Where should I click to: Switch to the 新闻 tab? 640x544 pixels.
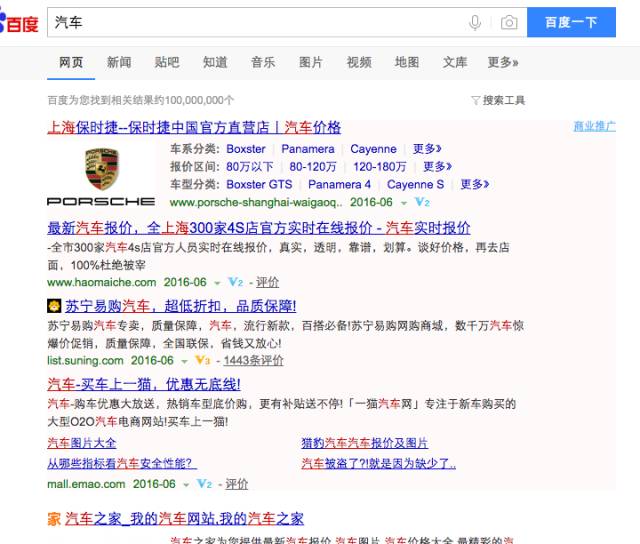click(x=119, y=62)
